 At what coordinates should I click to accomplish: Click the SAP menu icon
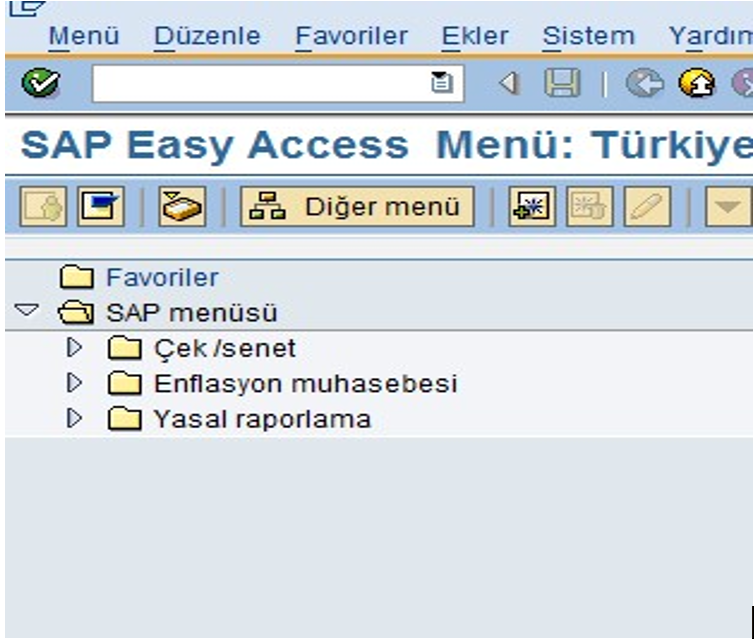[101, 206]
